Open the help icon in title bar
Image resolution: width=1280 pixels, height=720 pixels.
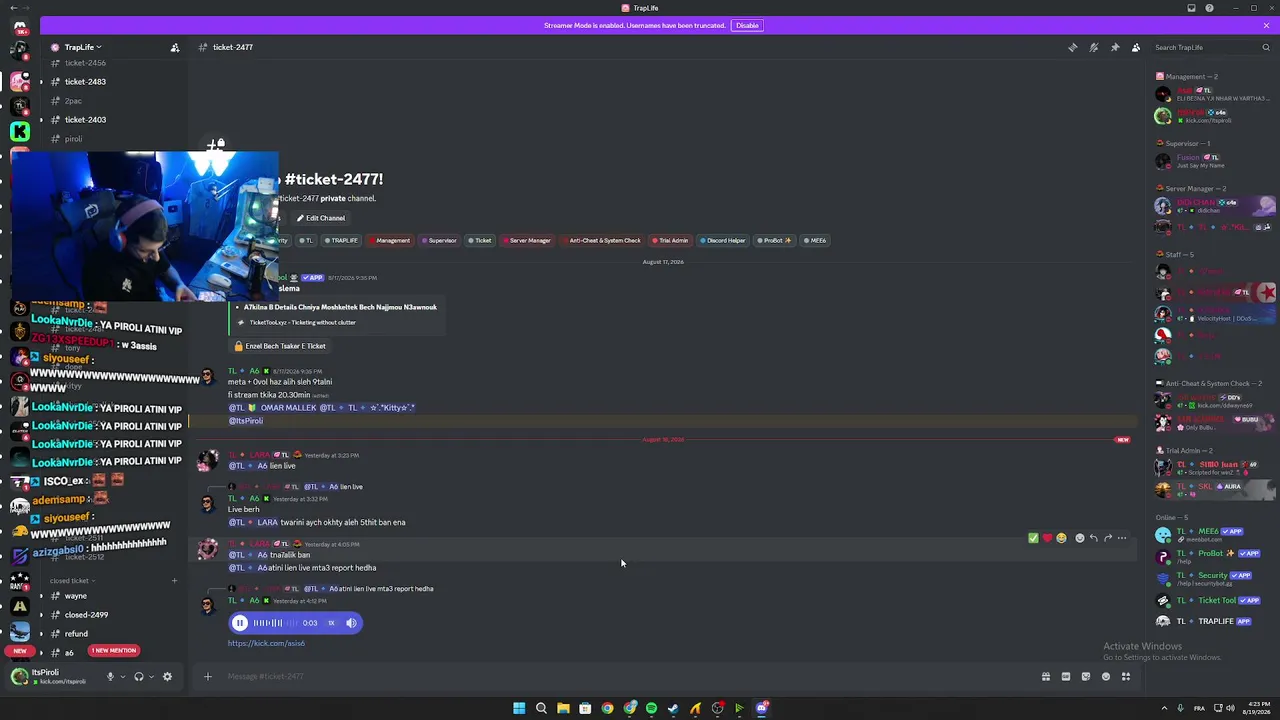[1209, 8]
